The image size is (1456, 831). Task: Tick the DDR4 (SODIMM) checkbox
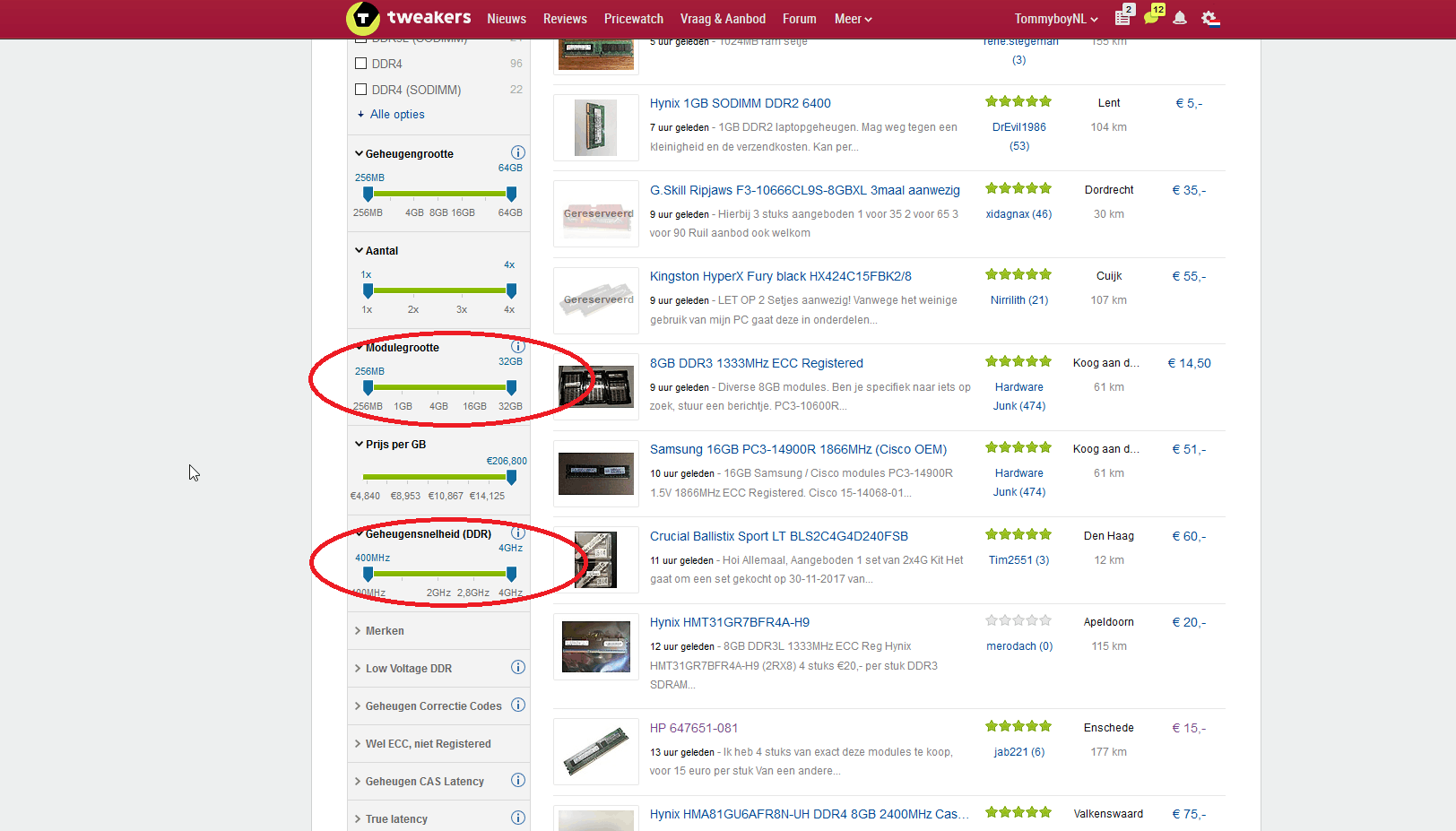point(361,90)
